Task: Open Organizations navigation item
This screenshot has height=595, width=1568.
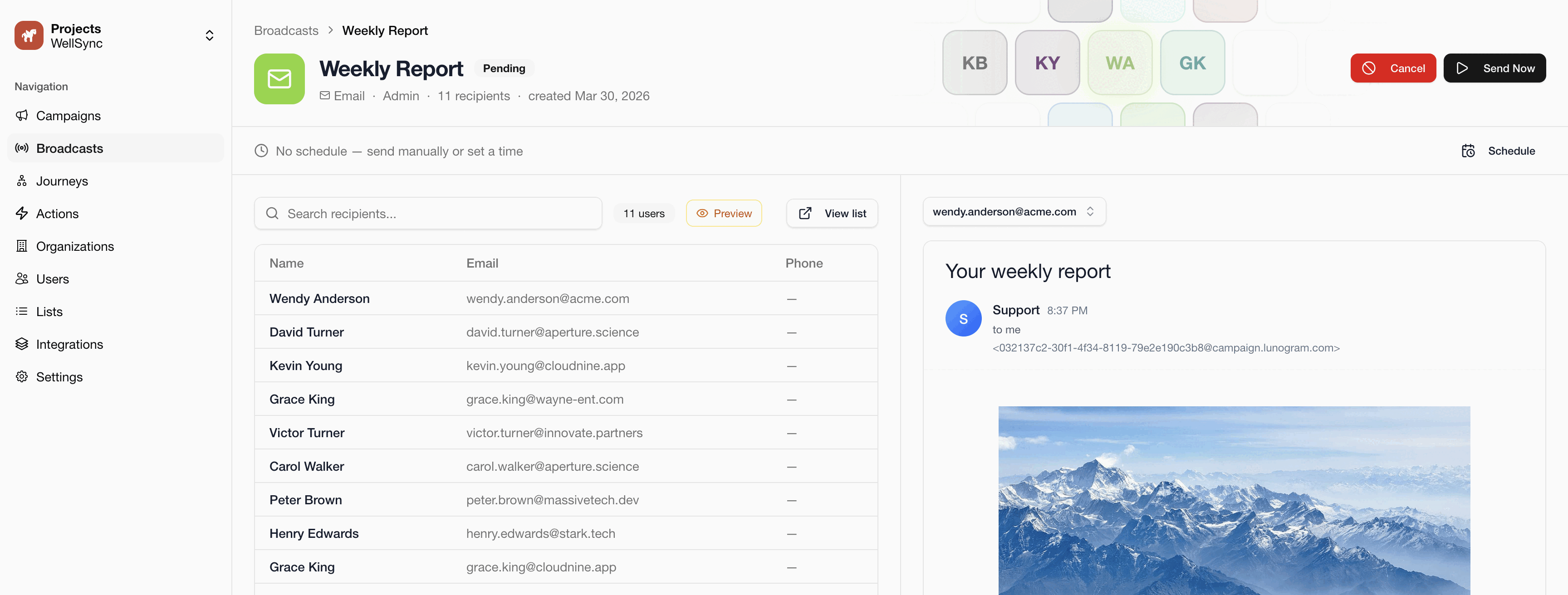Action: coord(116,246)
